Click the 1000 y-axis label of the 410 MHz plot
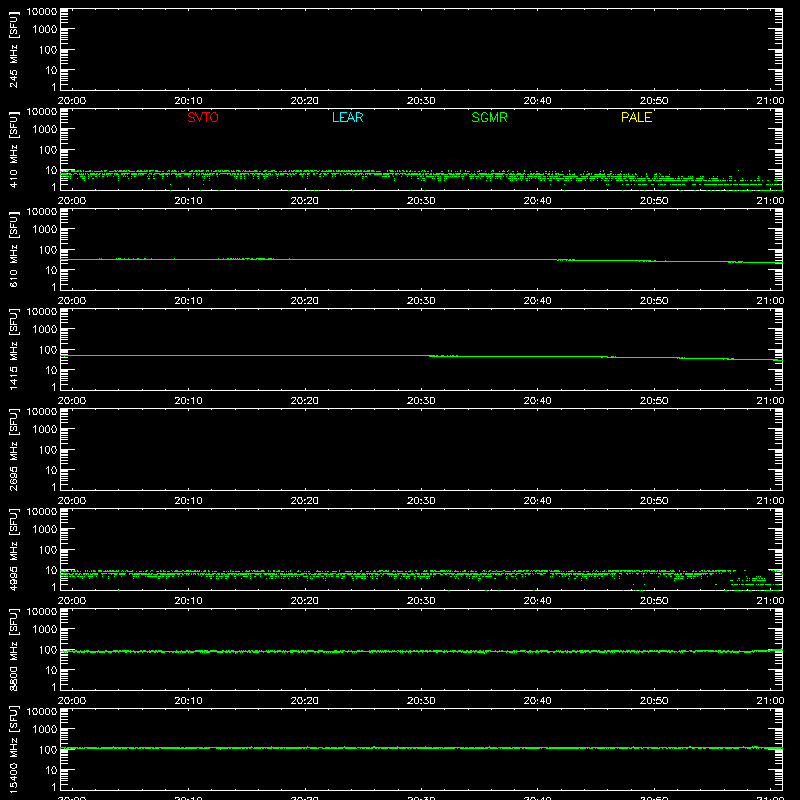 click(45, 130)
